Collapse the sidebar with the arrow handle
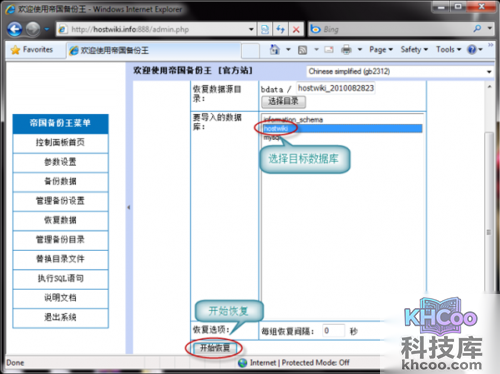This screenshot has height=374, width=500. tap(129, 207)
